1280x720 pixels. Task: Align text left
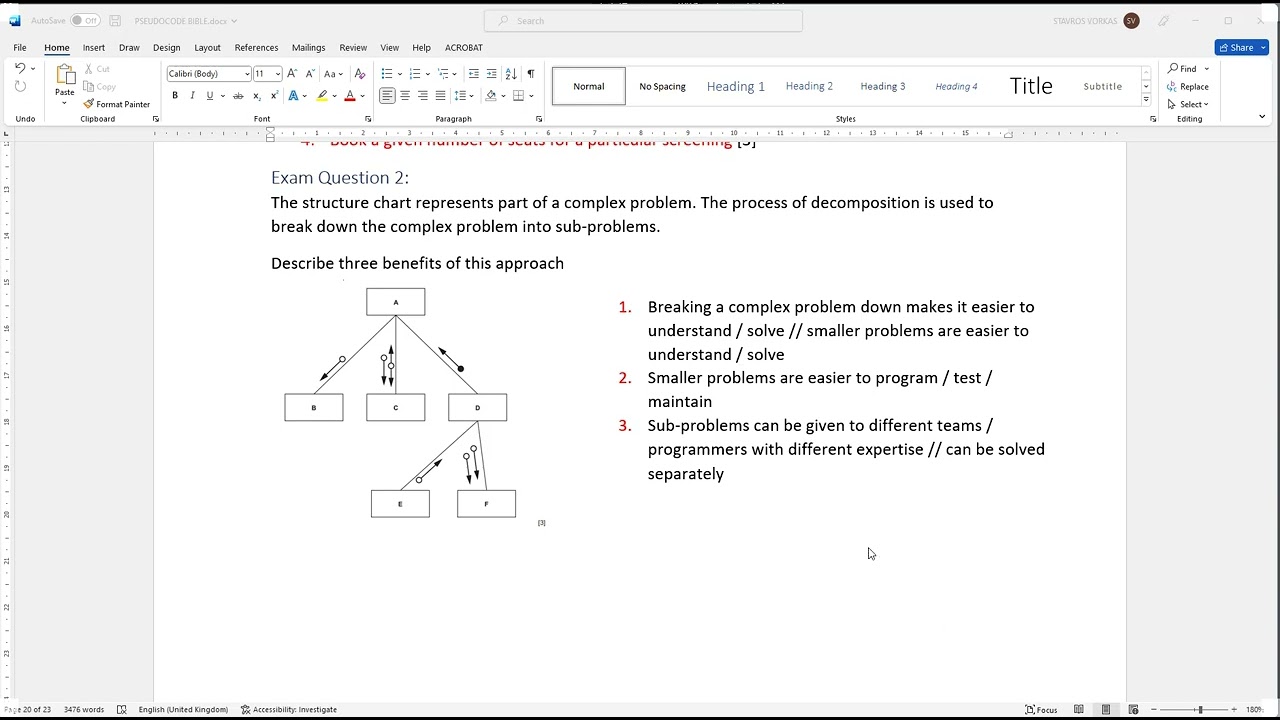pyautogui.click(x=387, y=96)
